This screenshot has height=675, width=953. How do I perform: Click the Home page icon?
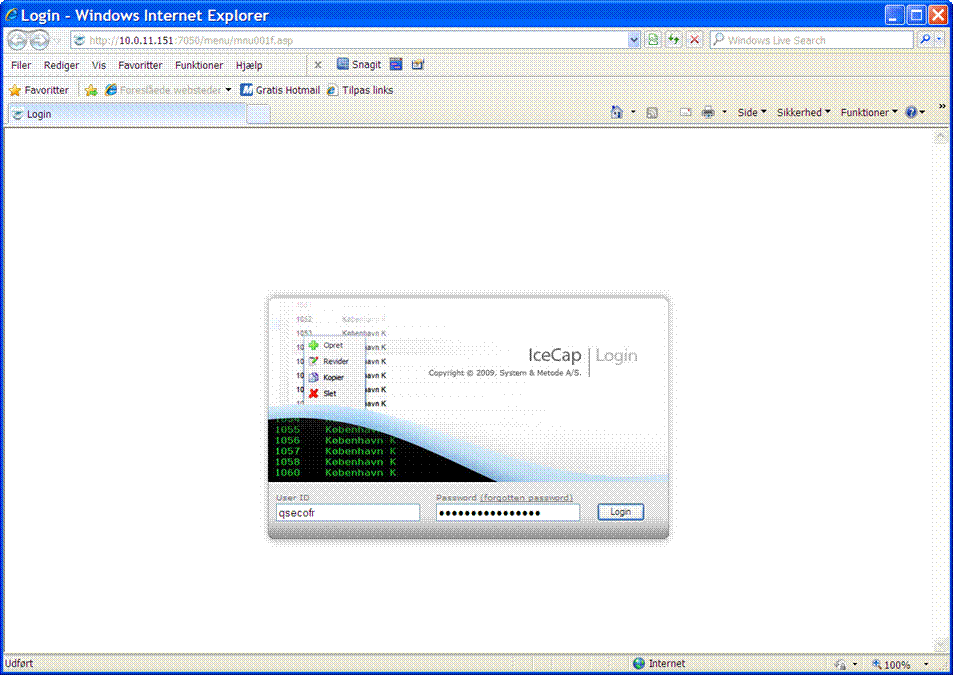[x=616, y=112]
